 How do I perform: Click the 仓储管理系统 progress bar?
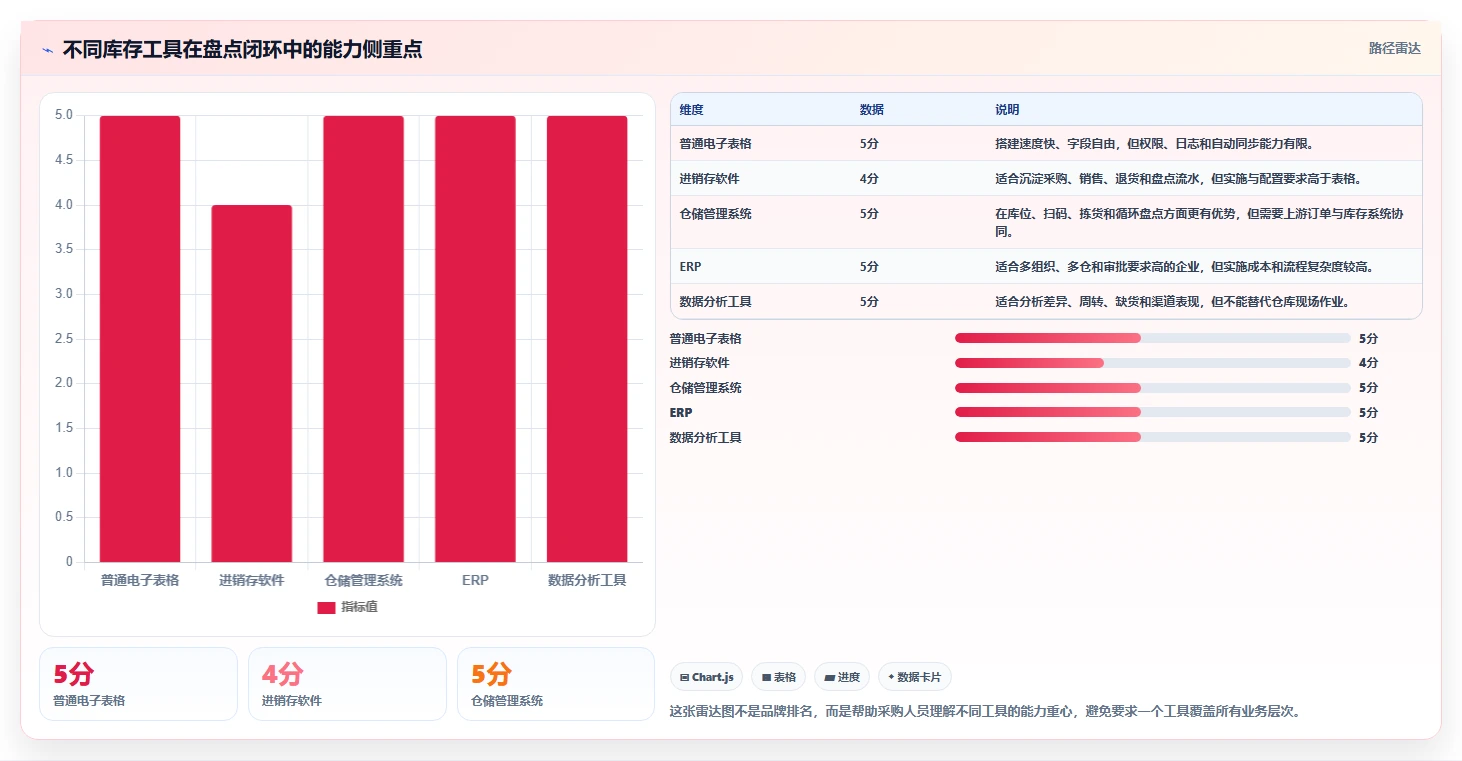pyautogui.click(x=1153, y=388)
